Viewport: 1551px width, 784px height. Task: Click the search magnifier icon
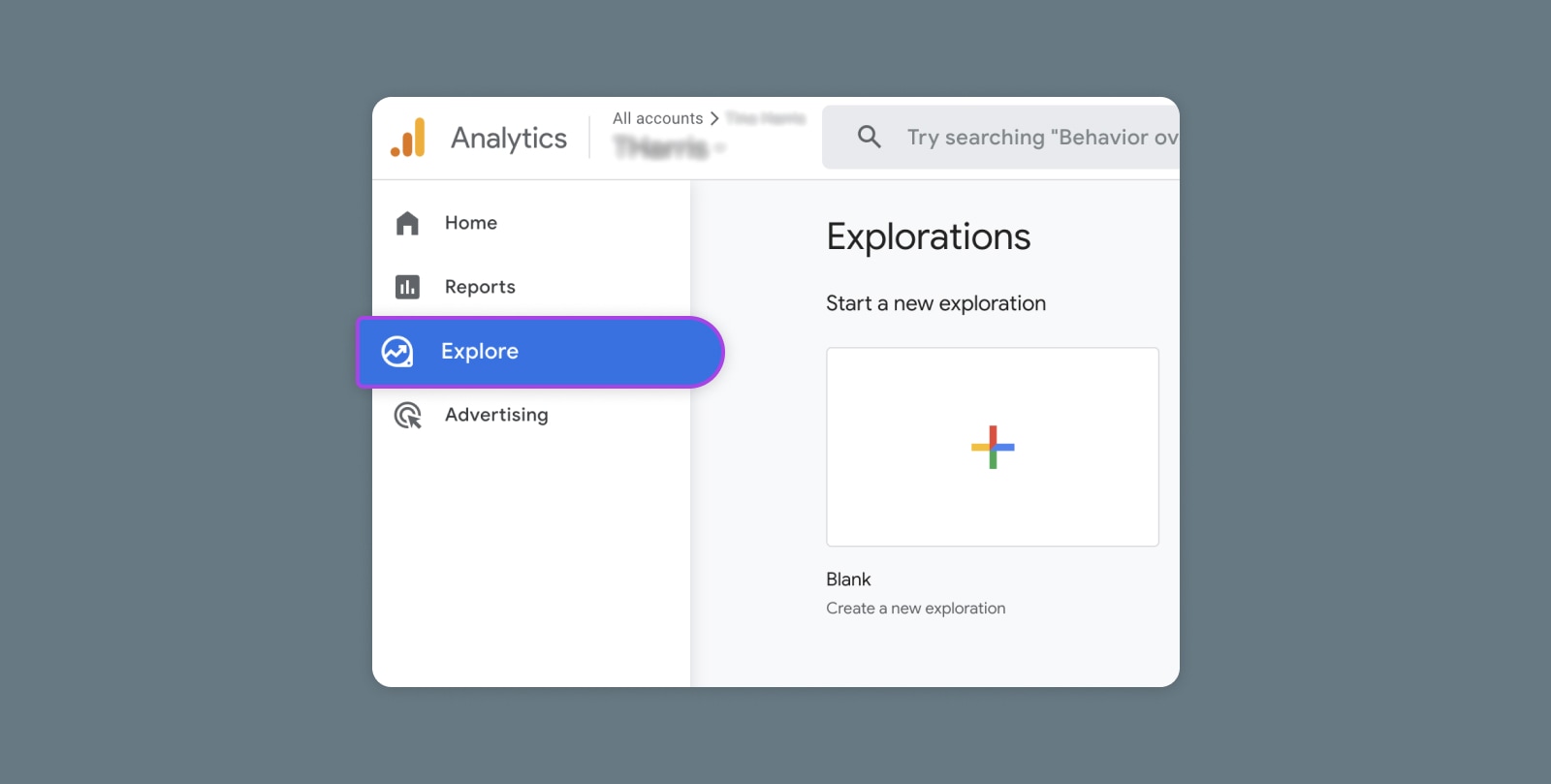click(x=870, y=137)
